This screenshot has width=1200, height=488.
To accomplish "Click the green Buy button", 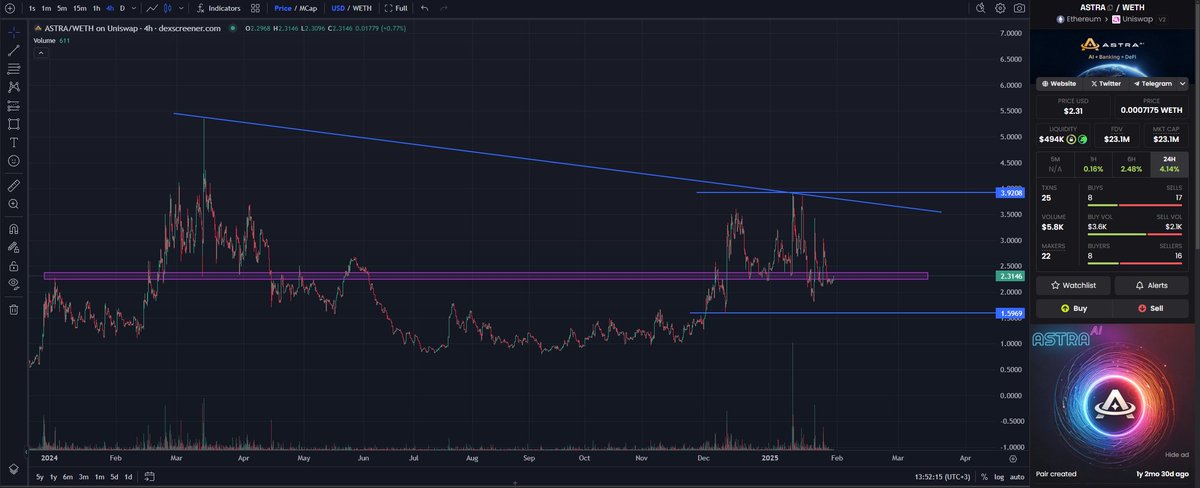I will 1073,308.
